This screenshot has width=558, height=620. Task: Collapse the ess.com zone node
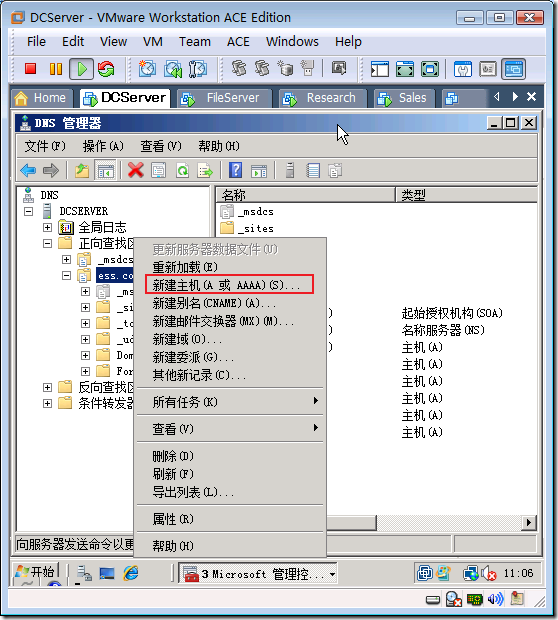(x=66, y=276)
